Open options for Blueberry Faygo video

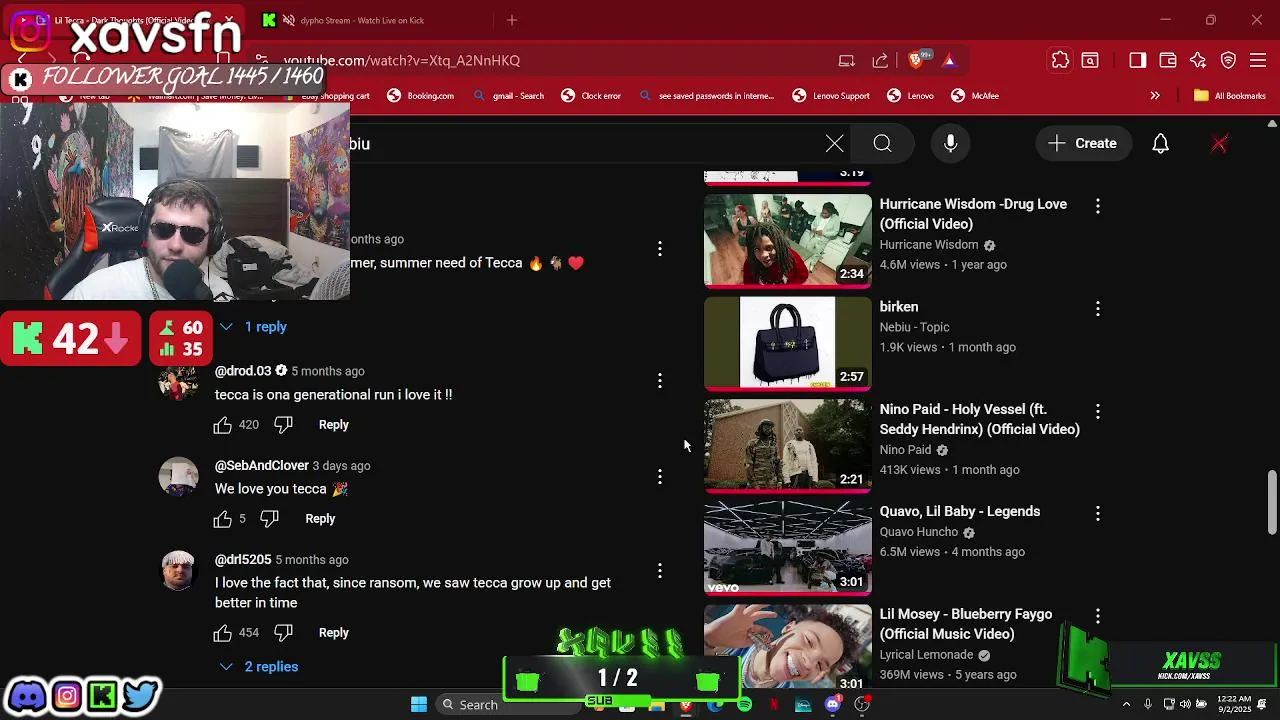pos(1098,616)
